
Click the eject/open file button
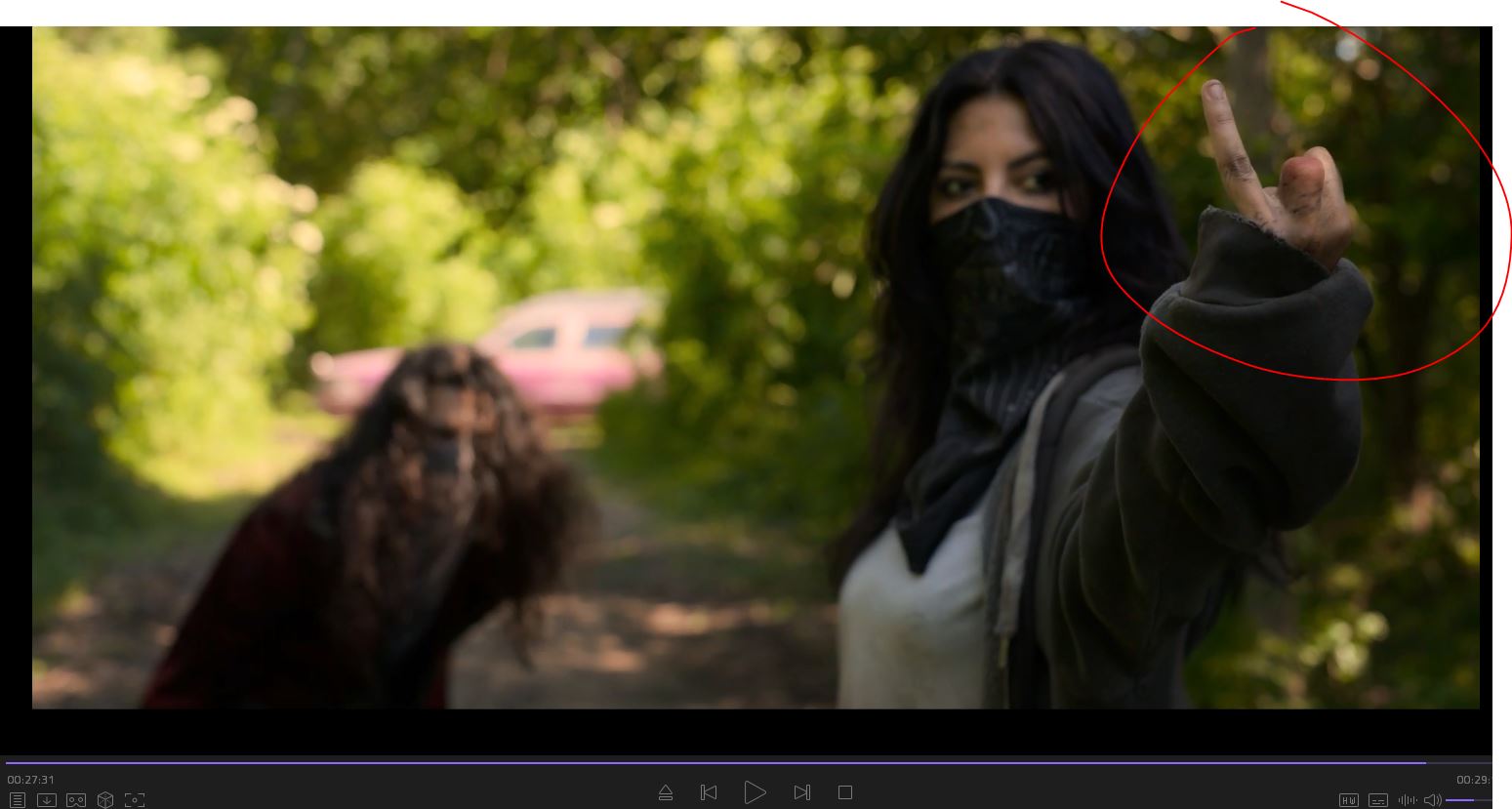(x=666, y=792)
